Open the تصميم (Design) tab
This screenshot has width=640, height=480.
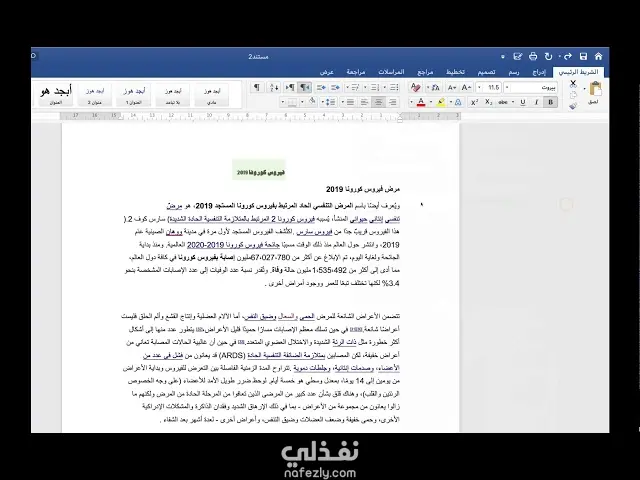point(487,72)
